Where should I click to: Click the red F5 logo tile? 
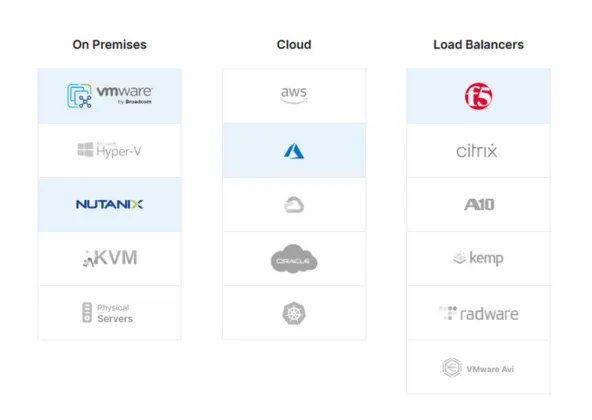coord(478,96)
